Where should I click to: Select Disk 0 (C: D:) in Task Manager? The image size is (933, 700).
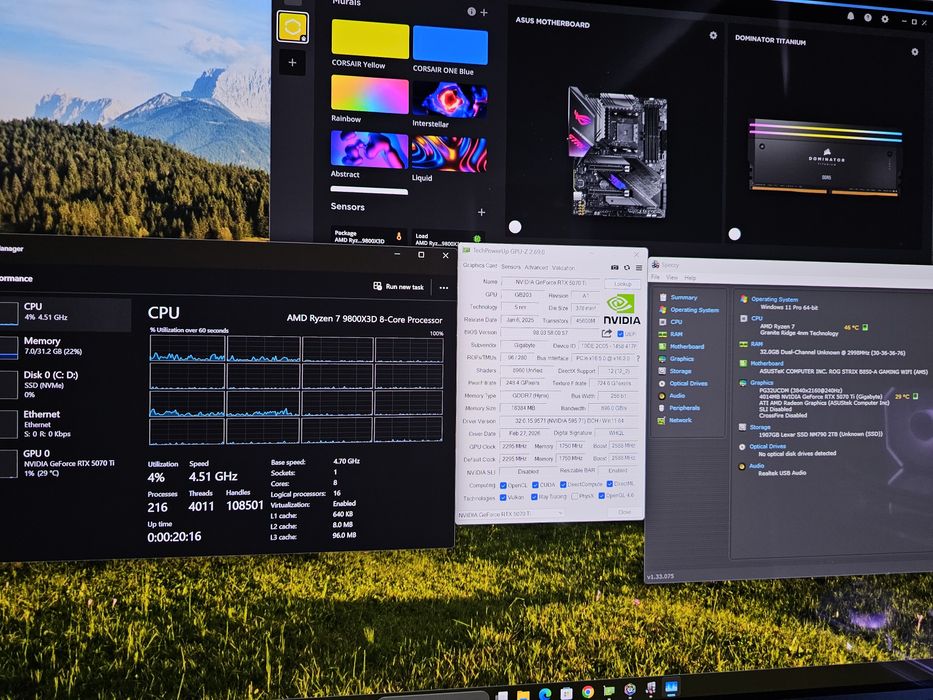point(65,384)
